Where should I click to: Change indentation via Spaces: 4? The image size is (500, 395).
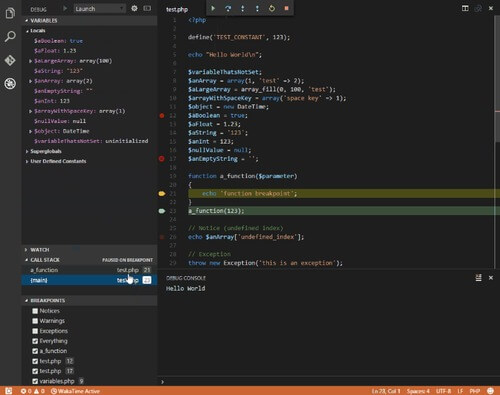tap(418, 391)
